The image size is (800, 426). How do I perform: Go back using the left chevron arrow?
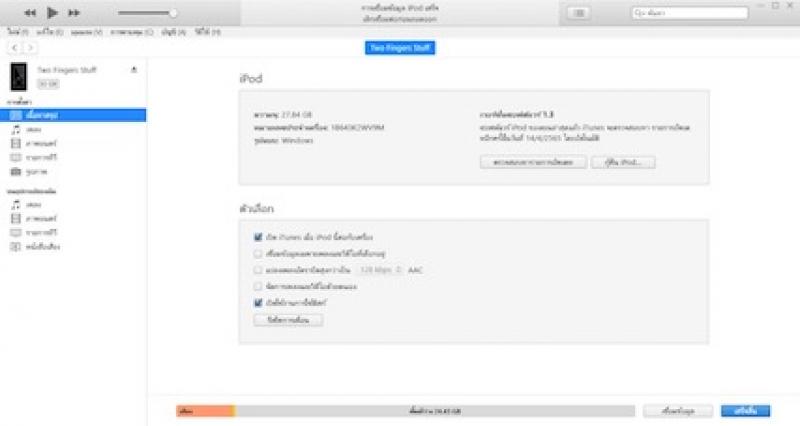tap(14, 48)
